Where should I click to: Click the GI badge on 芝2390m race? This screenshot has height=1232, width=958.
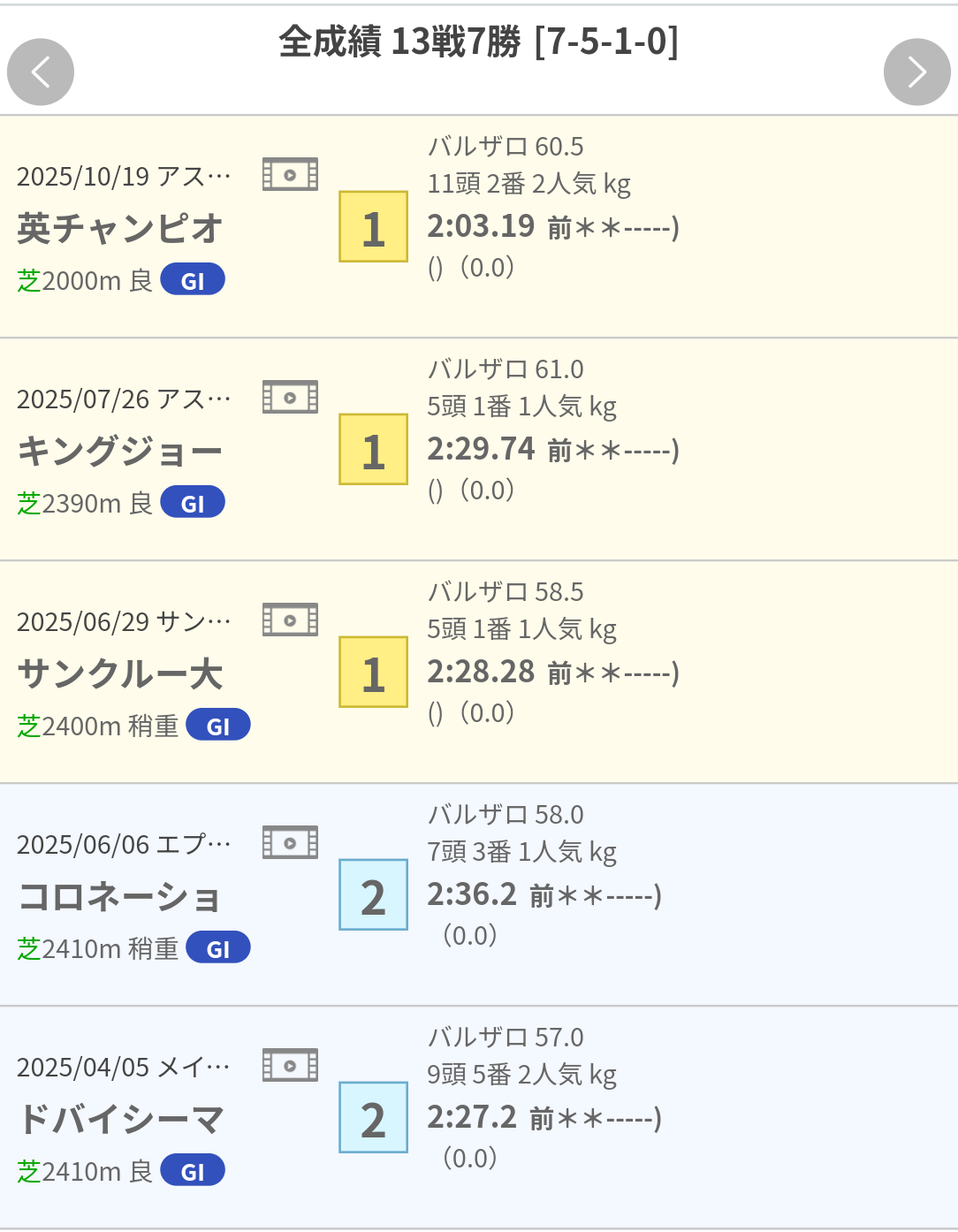[193, 503]
